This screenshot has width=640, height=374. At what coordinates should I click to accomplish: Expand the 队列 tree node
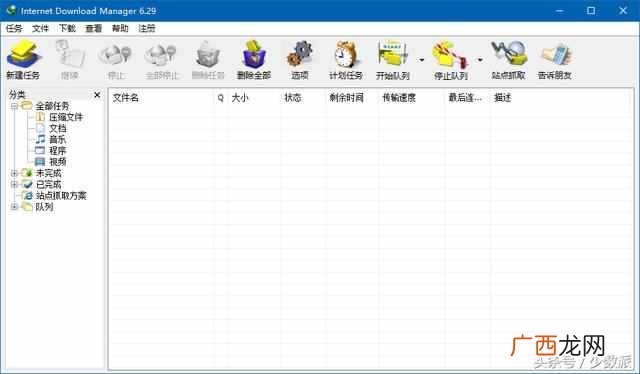[14, 207]
